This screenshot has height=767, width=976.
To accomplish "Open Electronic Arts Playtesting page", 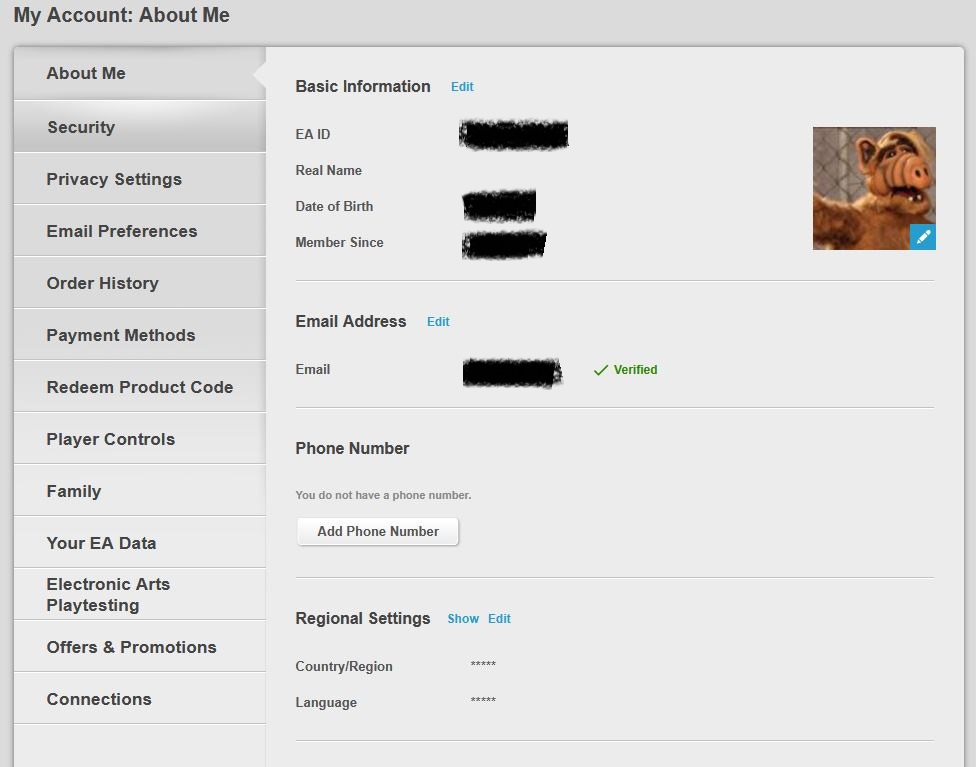I will 140,595.
